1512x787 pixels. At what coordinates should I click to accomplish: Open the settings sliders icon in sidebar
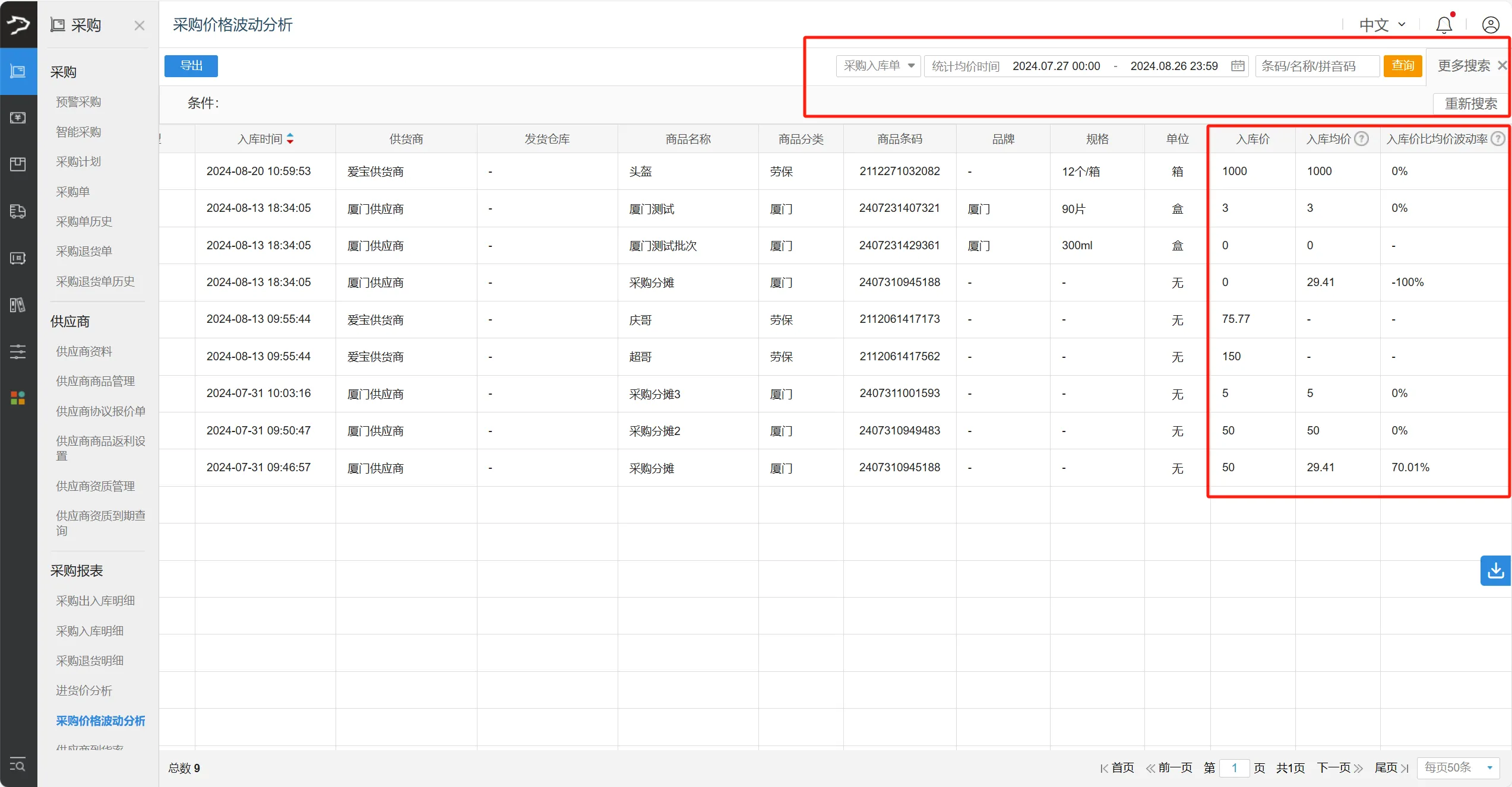point(18,351)
